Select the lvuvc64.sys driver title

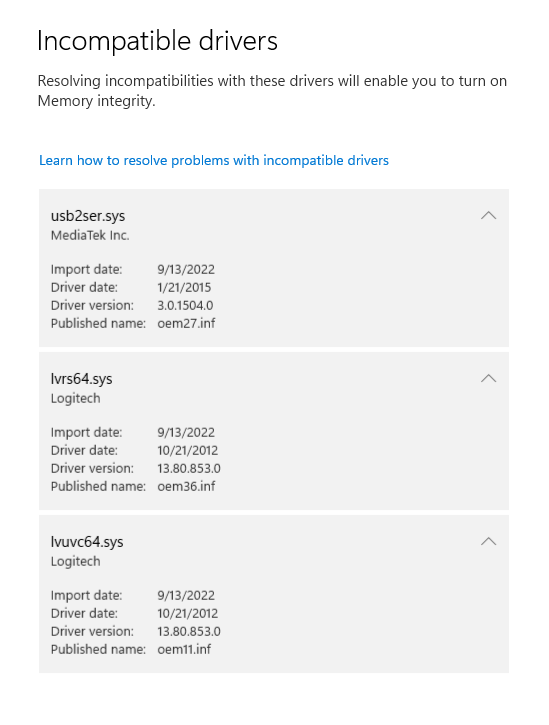coord(87,541)
